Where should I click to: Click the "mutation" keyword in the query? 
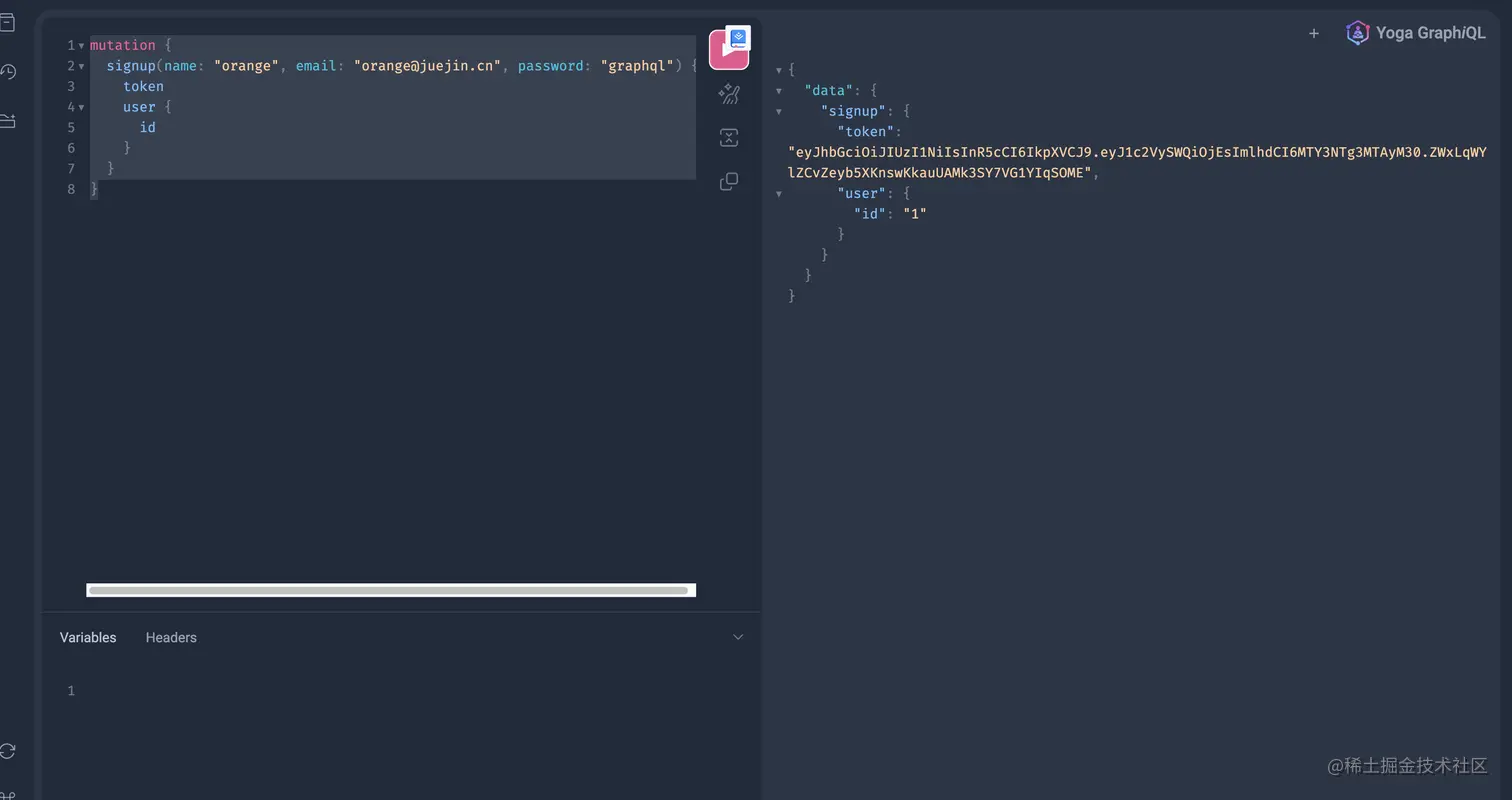[x=123, y=45]
